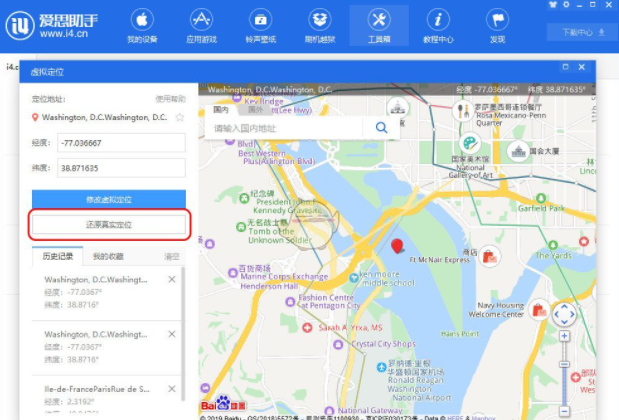The image size is (619, 420).
Task: Click the Tomb of the Unknown Soldier marker
Action: (x=241, y=227)
